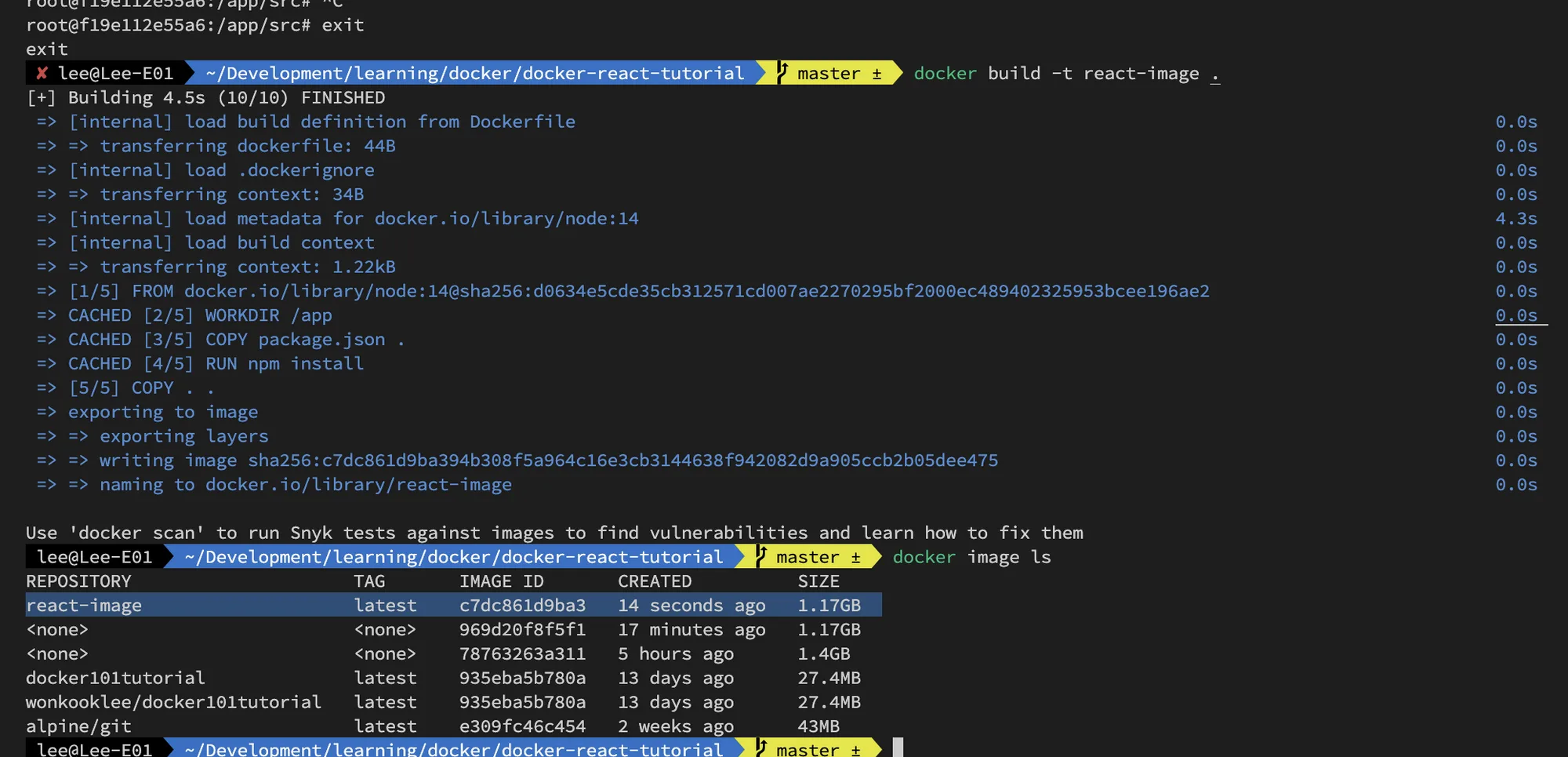1568x757 pixels.
Task: Click the alpine/git repository name
Action: [78, 726]
